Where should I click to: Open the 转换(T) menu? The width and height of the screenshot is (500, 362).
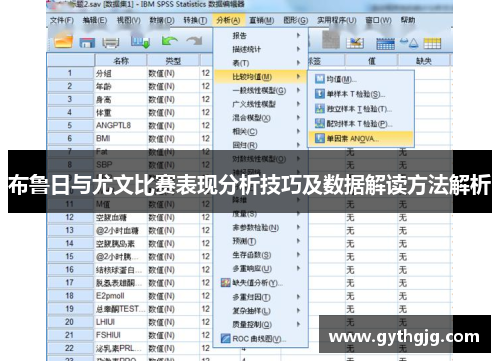195,20
